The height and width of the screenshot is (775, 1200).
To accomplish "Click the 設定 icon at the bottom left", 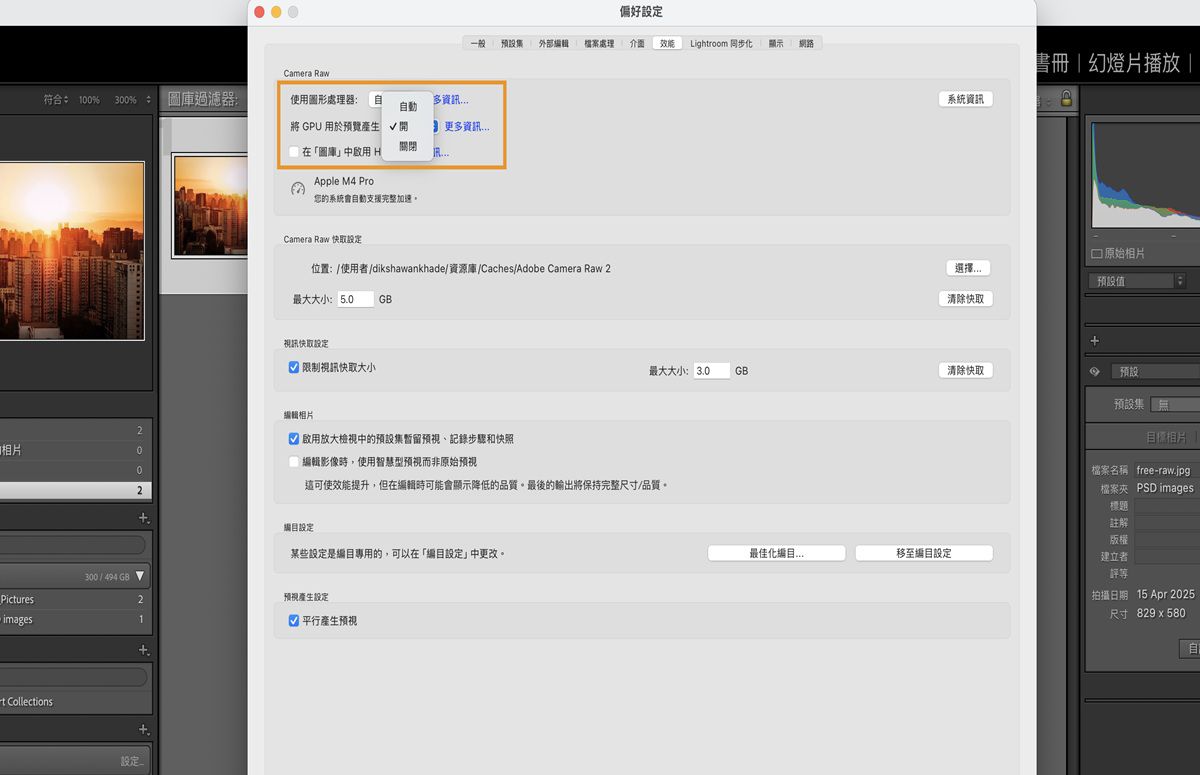I will coord(131,760).
